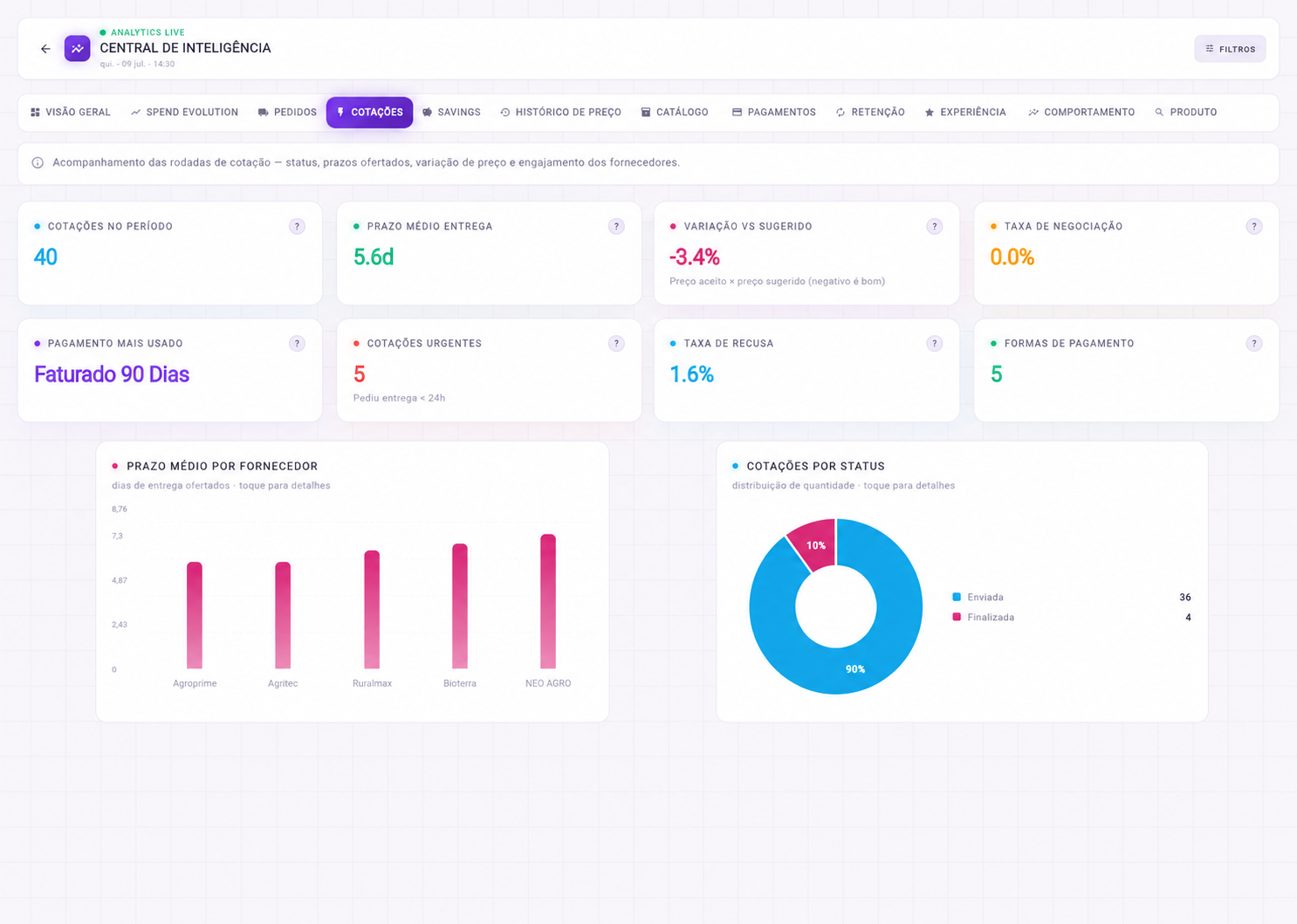Click the Prazo Médio por Fornecedor title

pos(222,466)
